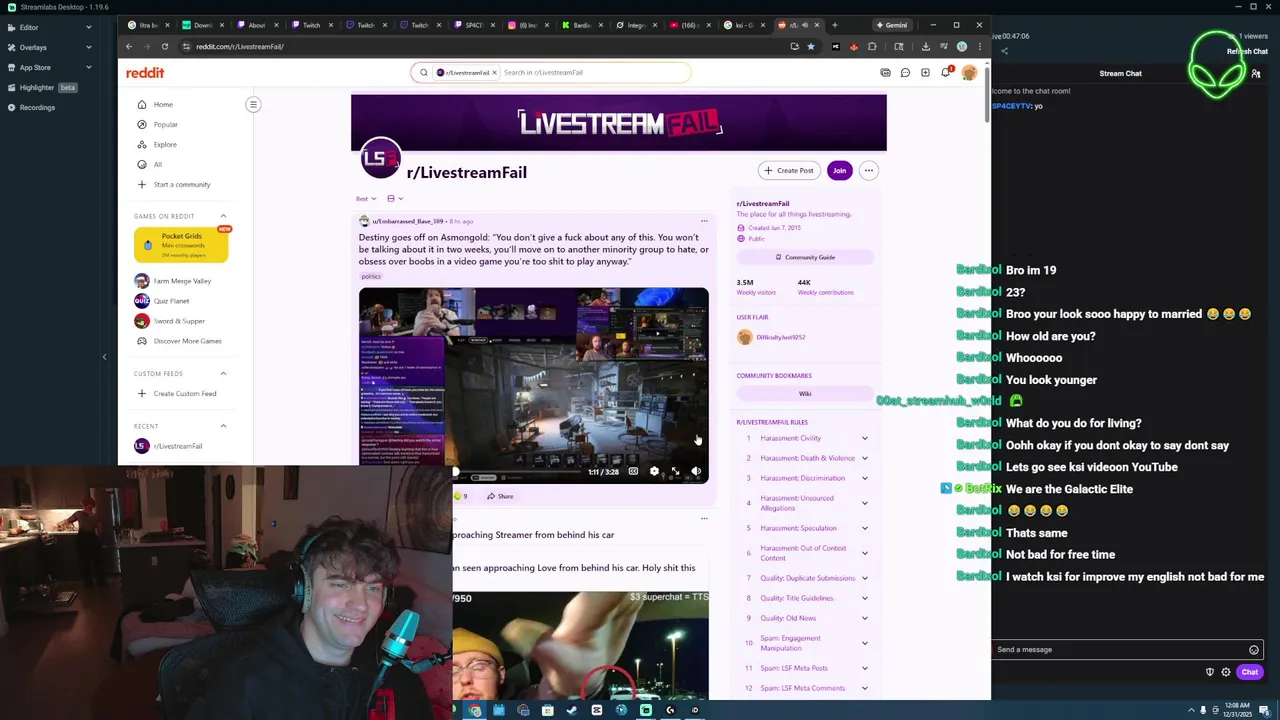
Task: Open the Best sort dropdown
Action: click(366, 198)
